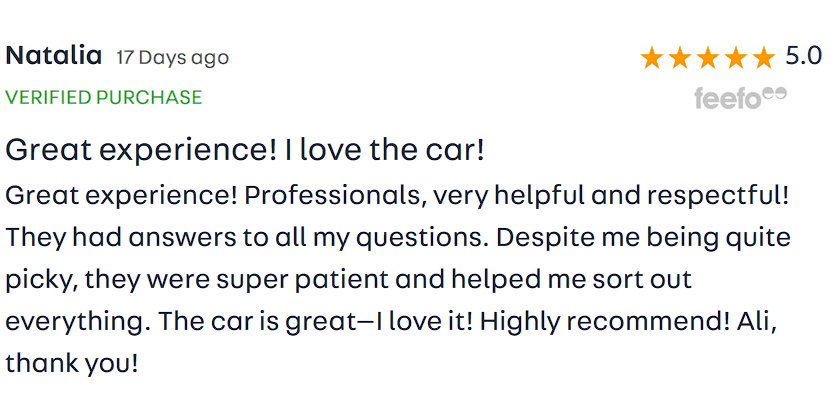Click the final 'thank you!' line
The width and height of the screenshot is (838, 420).
tap(71, 364)
